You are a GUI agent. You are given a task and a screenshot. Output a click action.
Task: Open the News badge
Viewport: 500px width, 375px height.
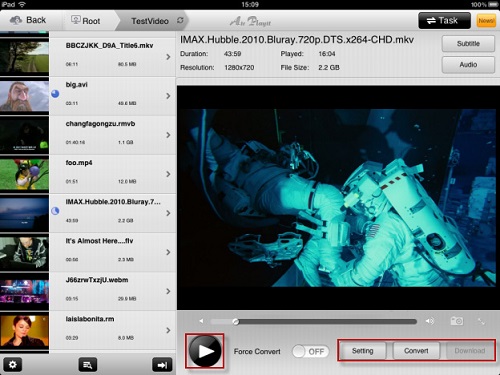486,21
